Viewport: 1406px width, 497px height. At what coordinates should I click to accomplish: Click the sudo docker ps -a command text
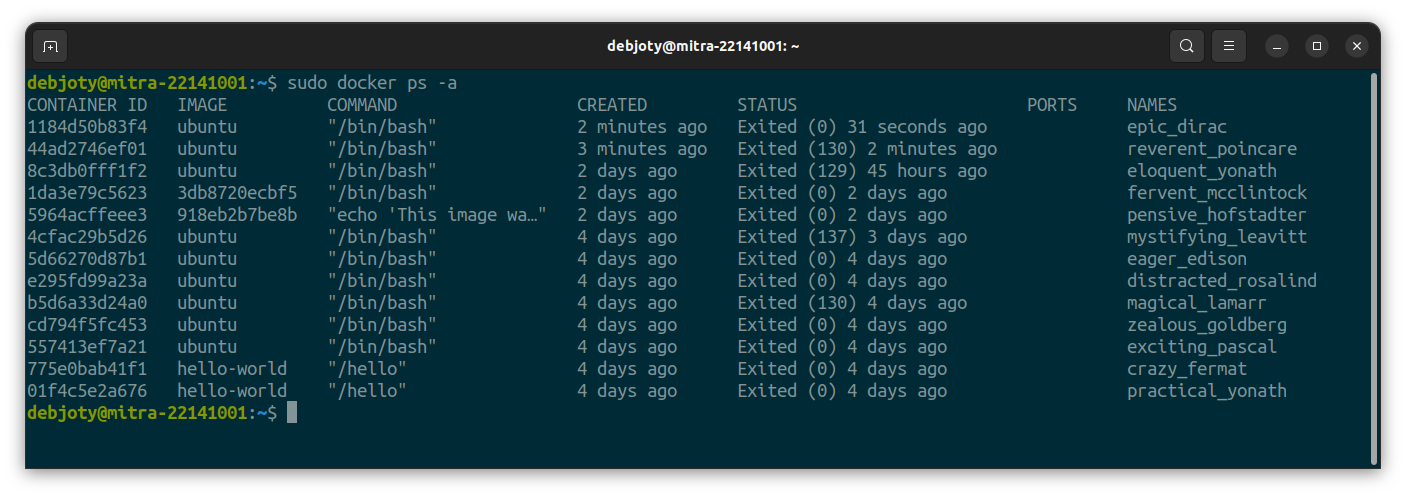[x=372, y=83]
